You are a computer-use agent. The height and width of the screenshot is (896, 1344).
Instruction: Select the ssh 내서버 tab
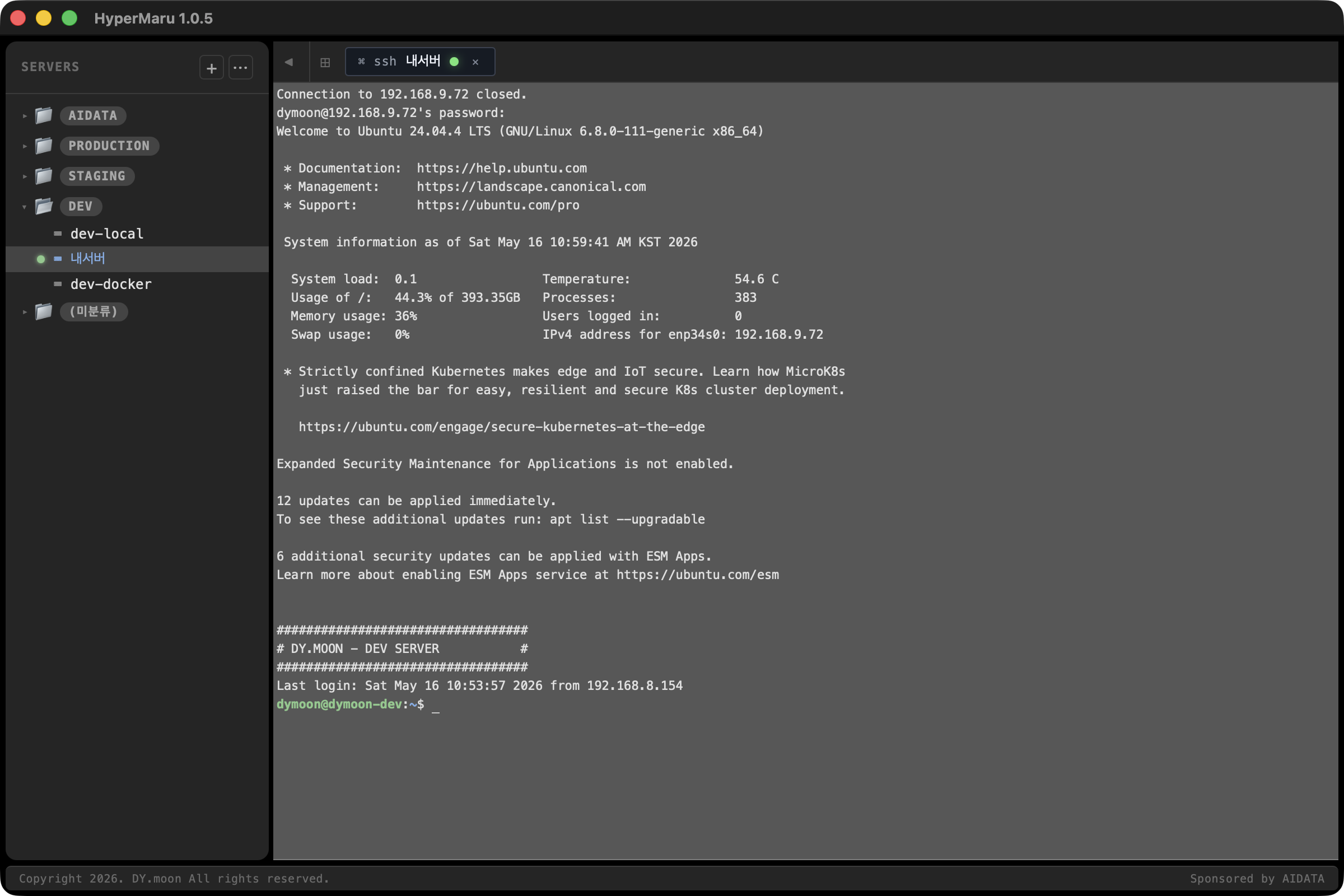point(420,62)
